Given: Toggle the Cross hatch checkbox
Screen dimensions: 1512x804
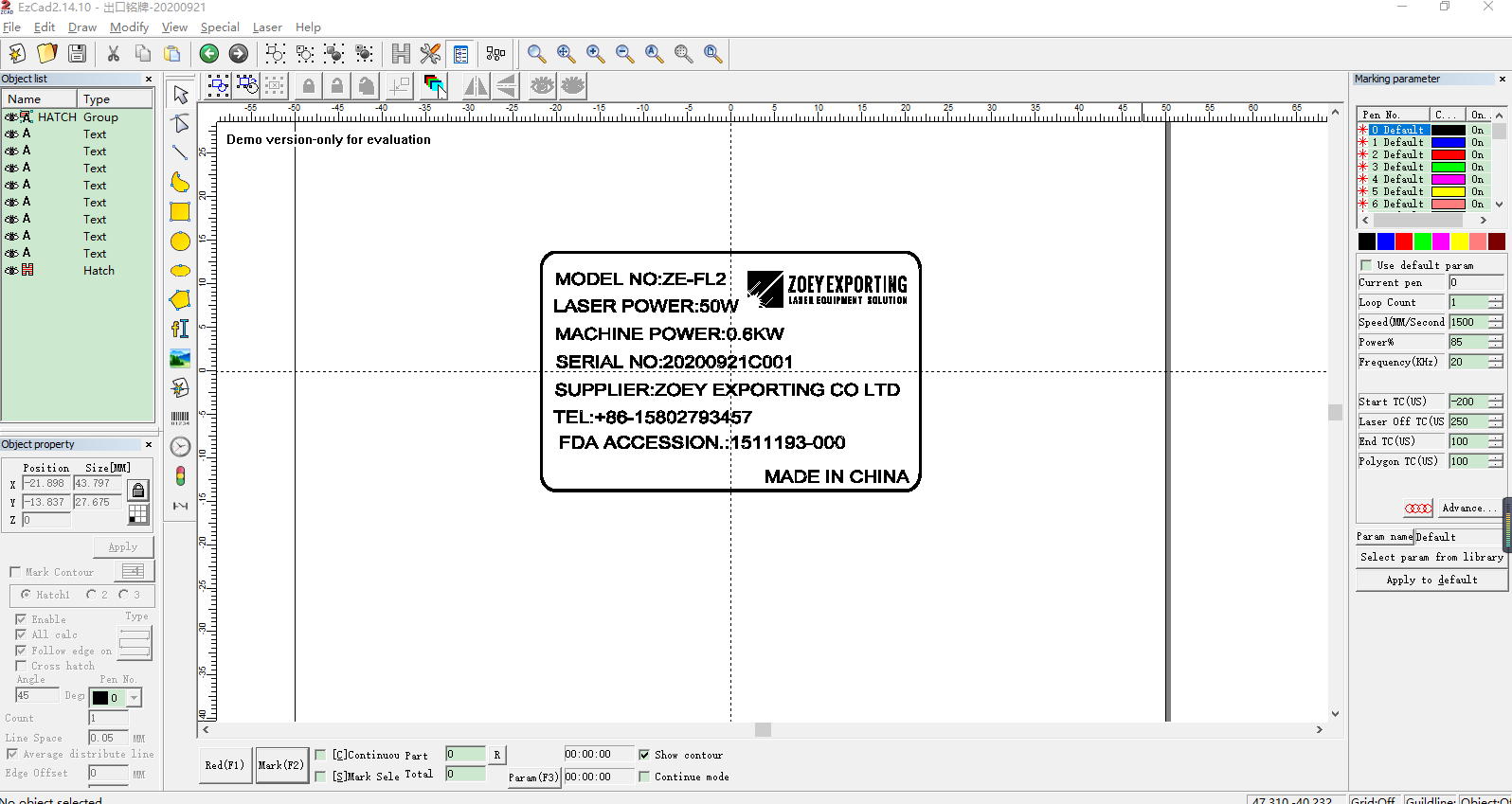Looking at the screenshot, I should click(21, 666).
